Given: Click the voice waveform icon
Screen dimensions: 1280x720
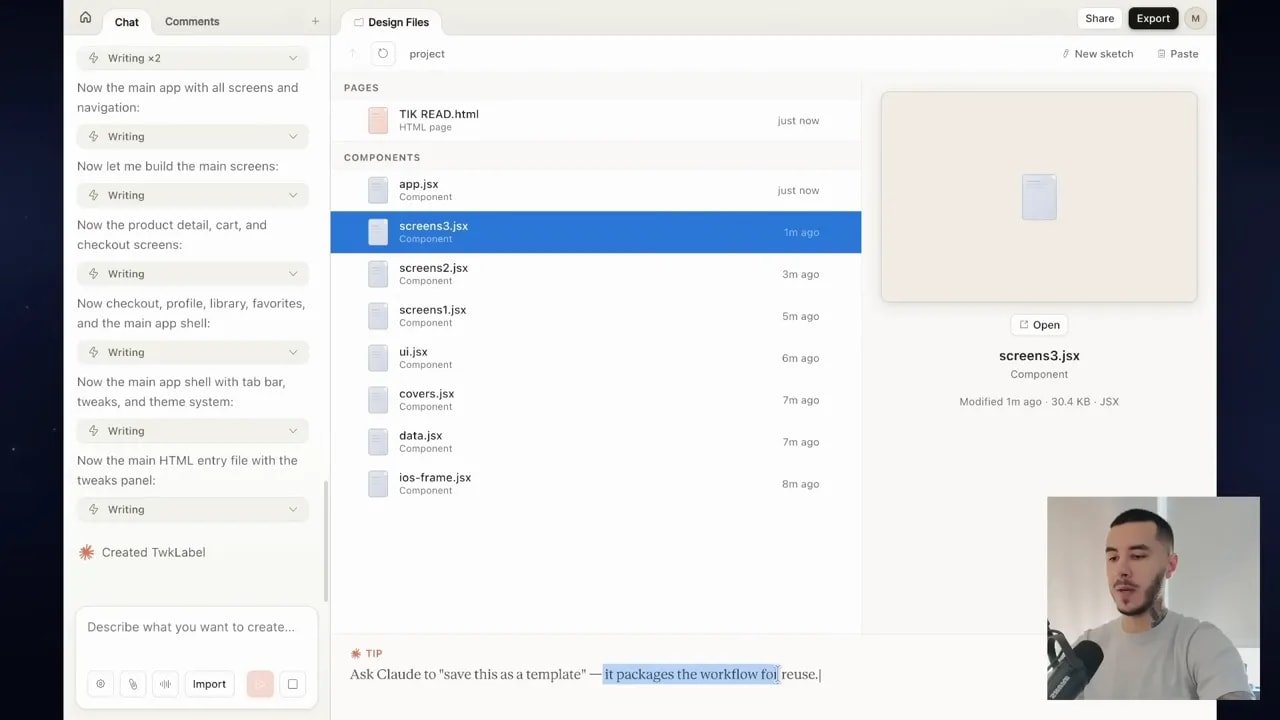Looking at the screenshot, I should [165, 684].
